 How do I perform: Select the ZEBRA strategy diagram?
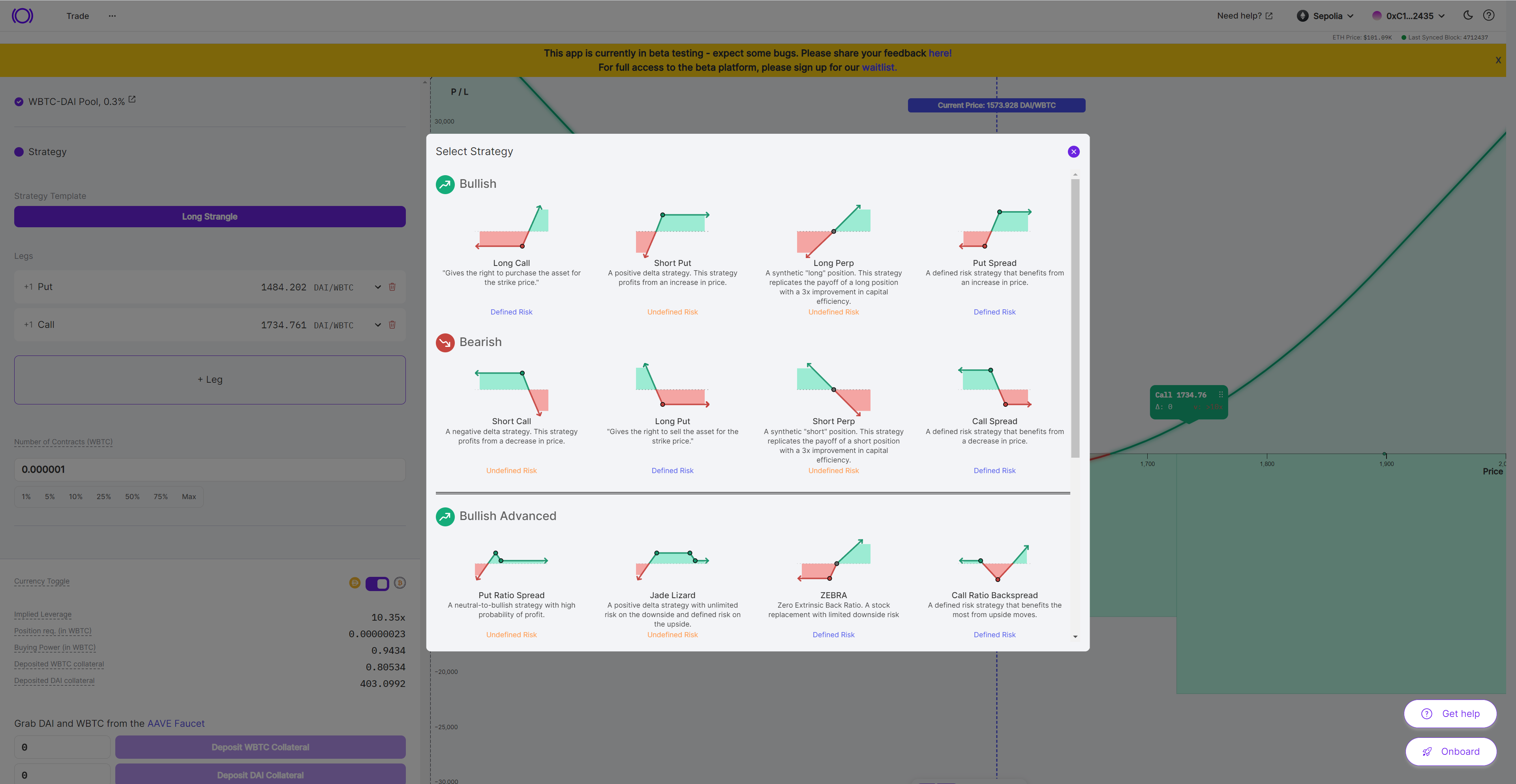click(833, 560)
